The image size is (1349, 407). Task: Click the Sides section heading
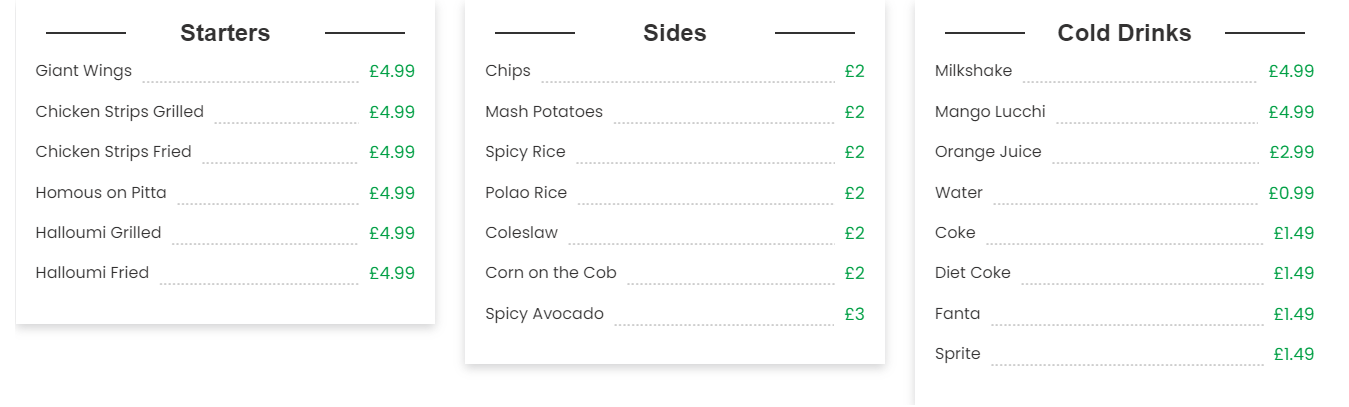pyautogui.click(x=675, y=33)
